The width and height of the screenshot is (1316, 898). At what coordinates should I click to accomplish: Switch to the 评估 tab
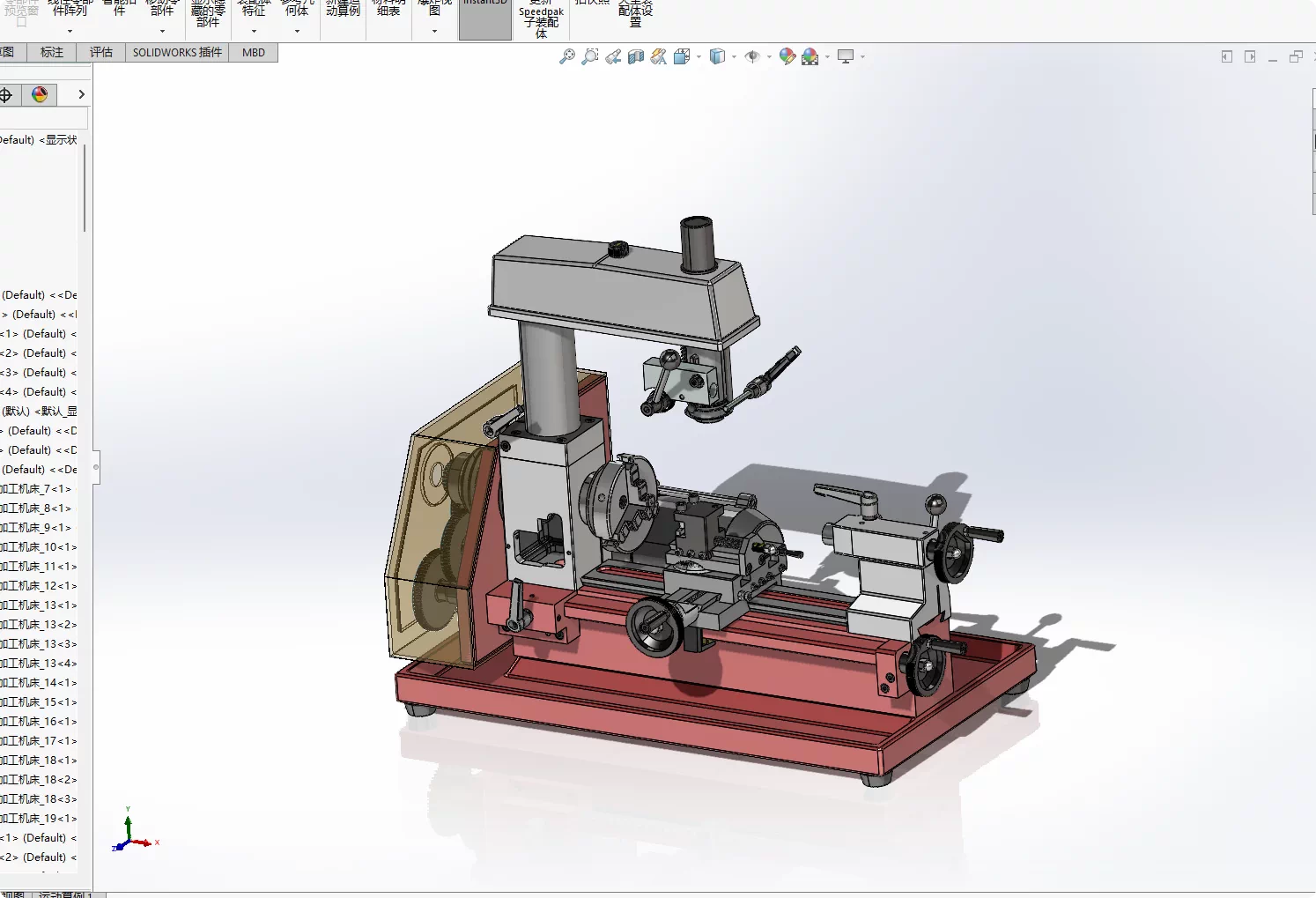(x=101, y=53)
